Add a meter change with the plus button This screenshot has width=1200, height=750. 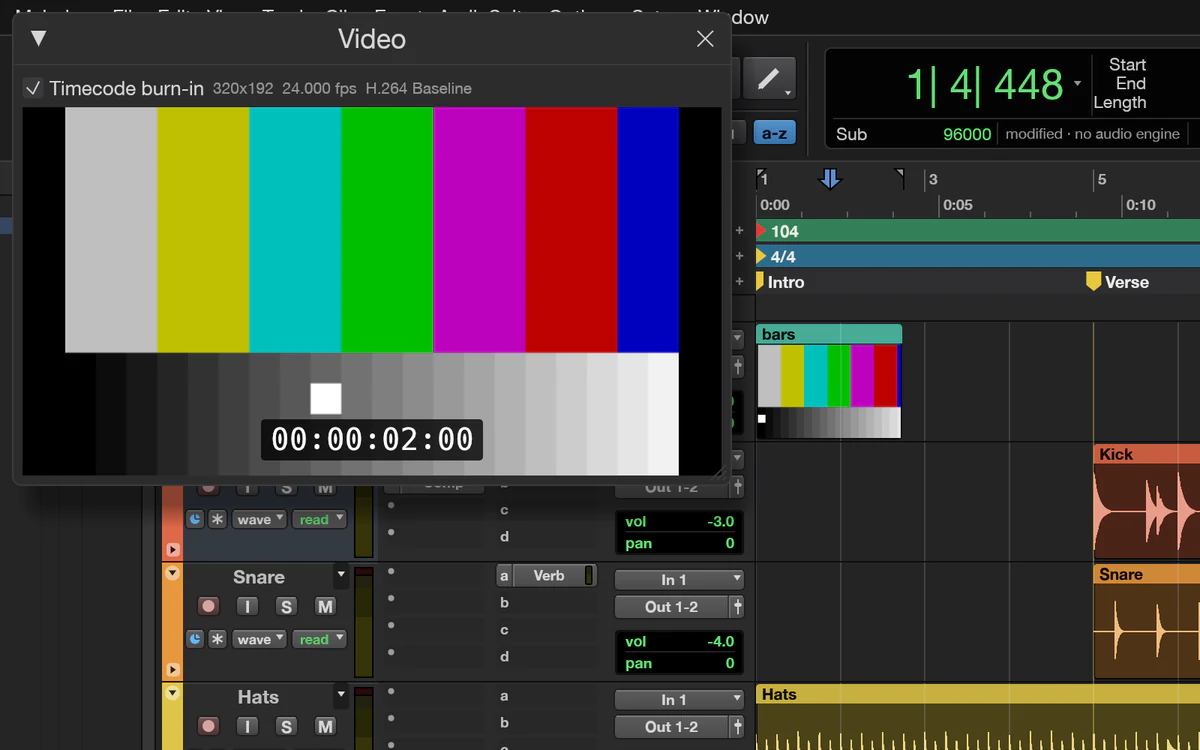(x=740, y=257)
